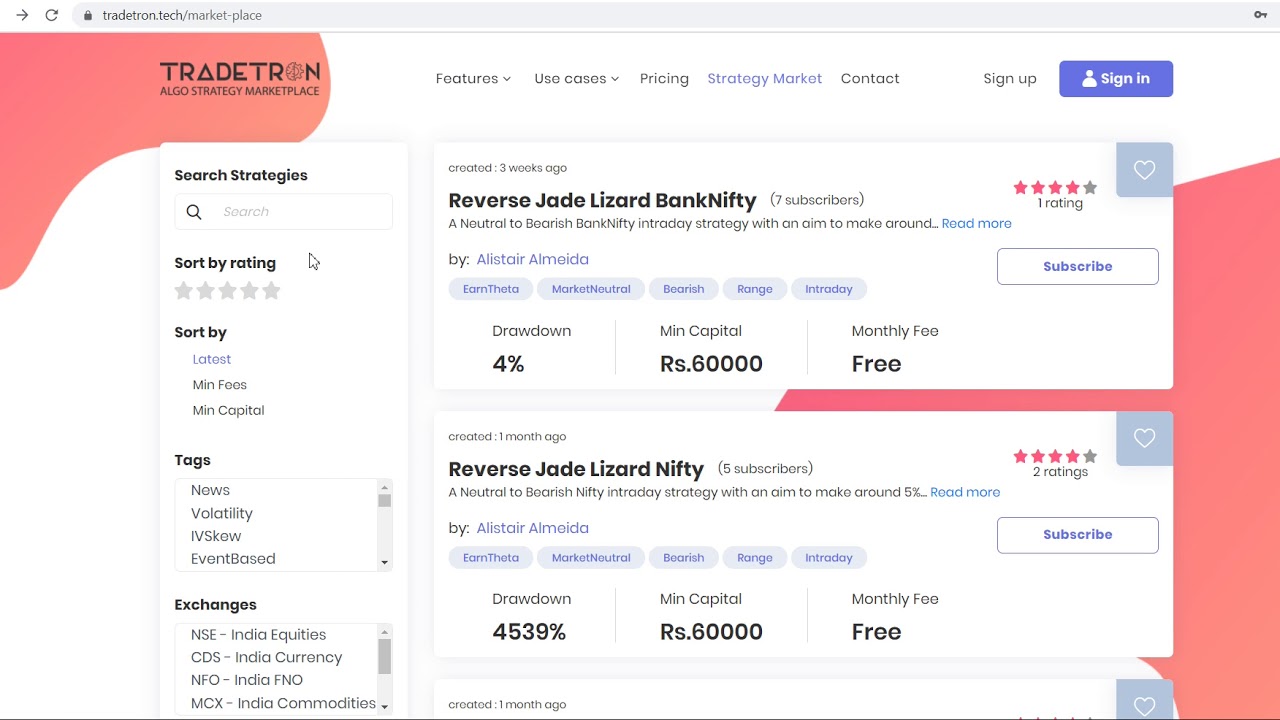1280x720 pixels.
Task: Select NSE - India Equities exchange
Action: point(258,635)
